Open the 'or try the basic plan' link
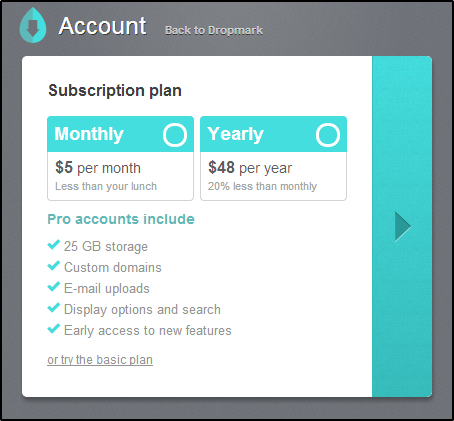This screenshot has width=454, height=421. click(x=100, y=360)
